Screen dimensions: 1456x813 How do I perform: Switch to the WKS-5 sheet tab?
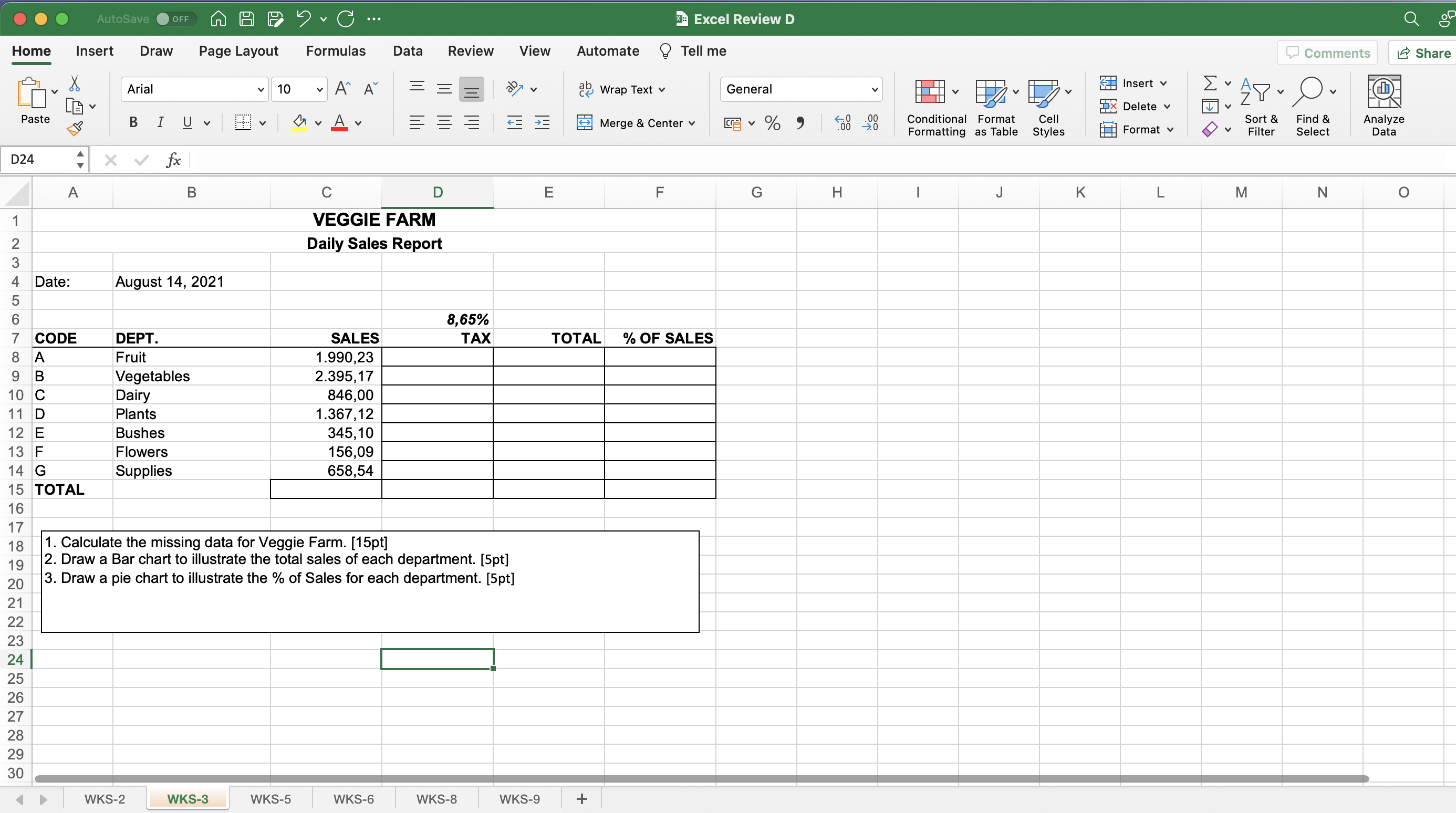[270, 798]
